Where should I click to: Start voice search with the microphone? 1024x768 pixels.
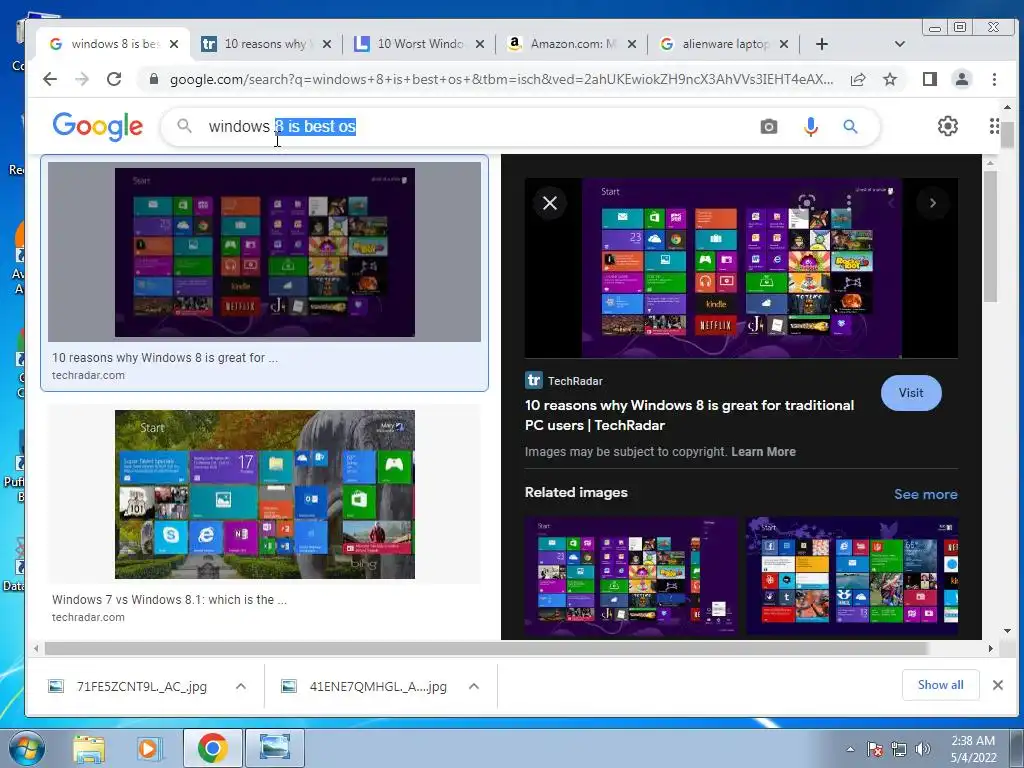click(810, 127)
